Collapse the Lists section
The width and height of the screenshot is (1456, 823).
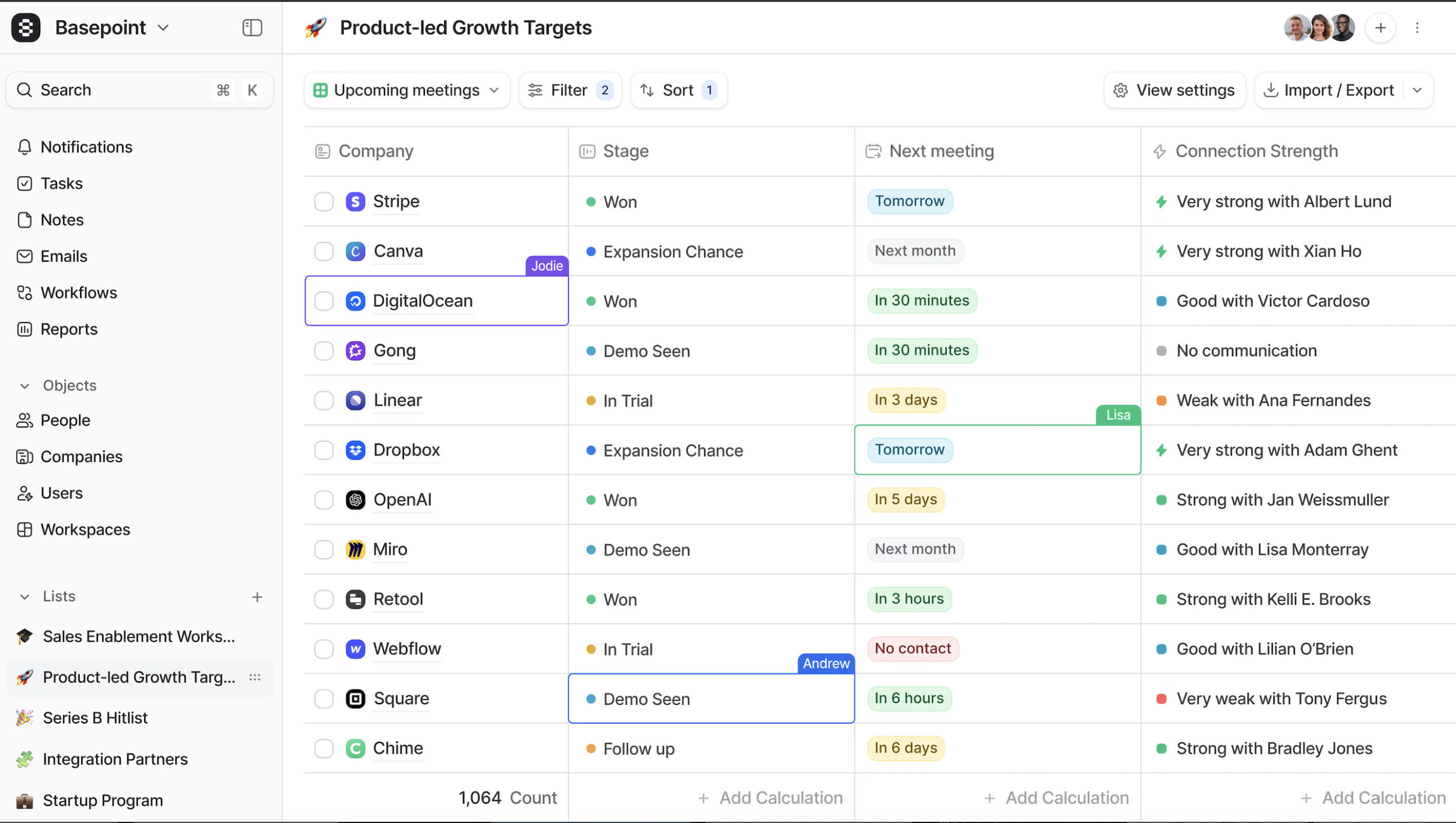click(24, 597)
